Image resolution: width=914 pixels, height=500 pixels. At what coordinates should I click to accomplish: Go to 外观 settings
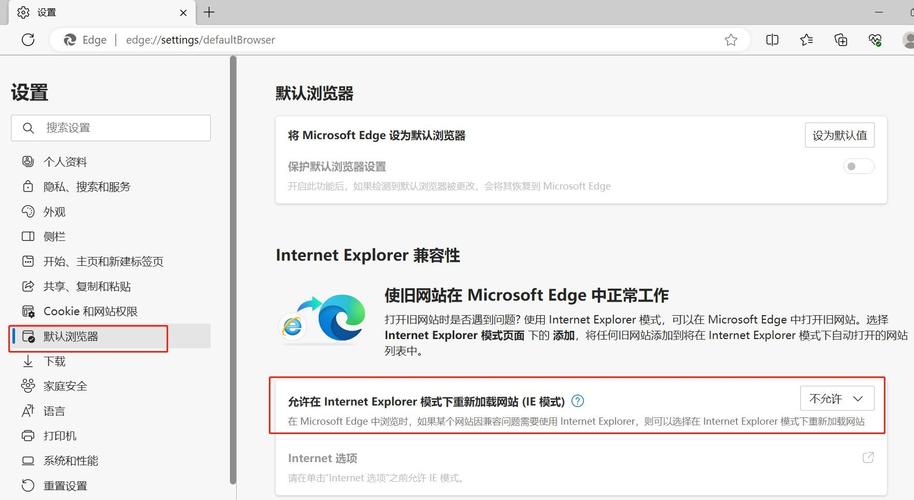click(54, 212)
